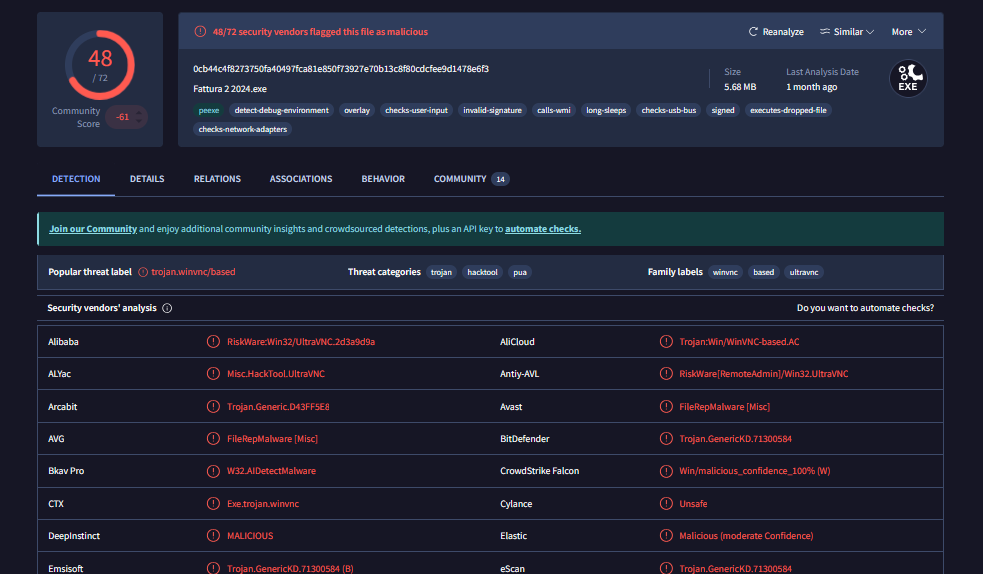Click the alert icon in the CTX row
This screenshot has width=983, height=574.
coord(213,503)
